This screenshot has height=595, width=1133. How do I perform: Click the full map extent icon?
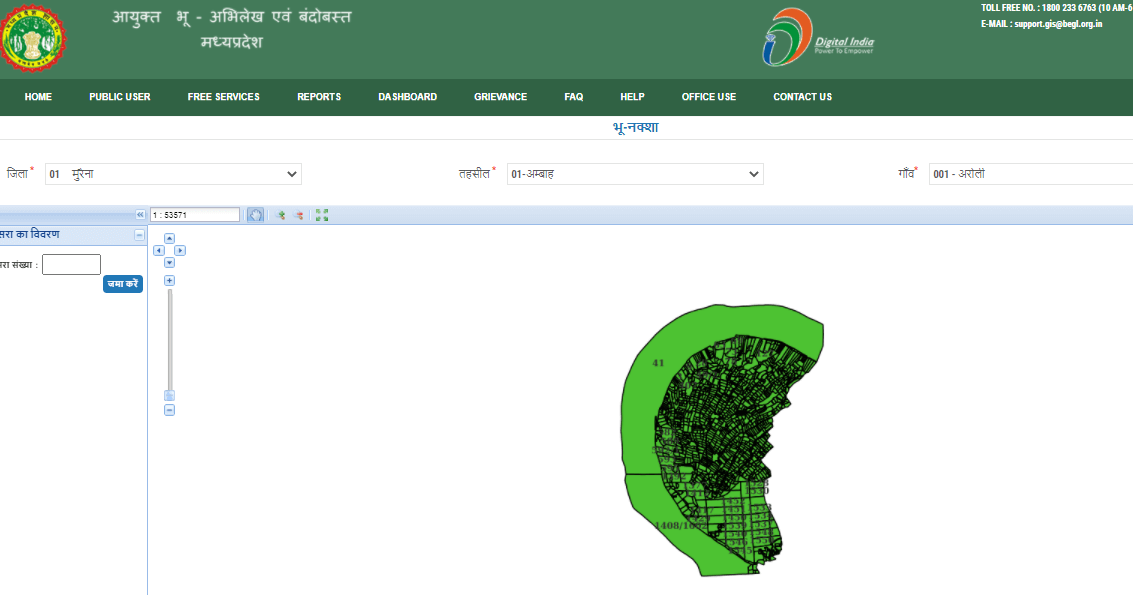tap(321, 214)
